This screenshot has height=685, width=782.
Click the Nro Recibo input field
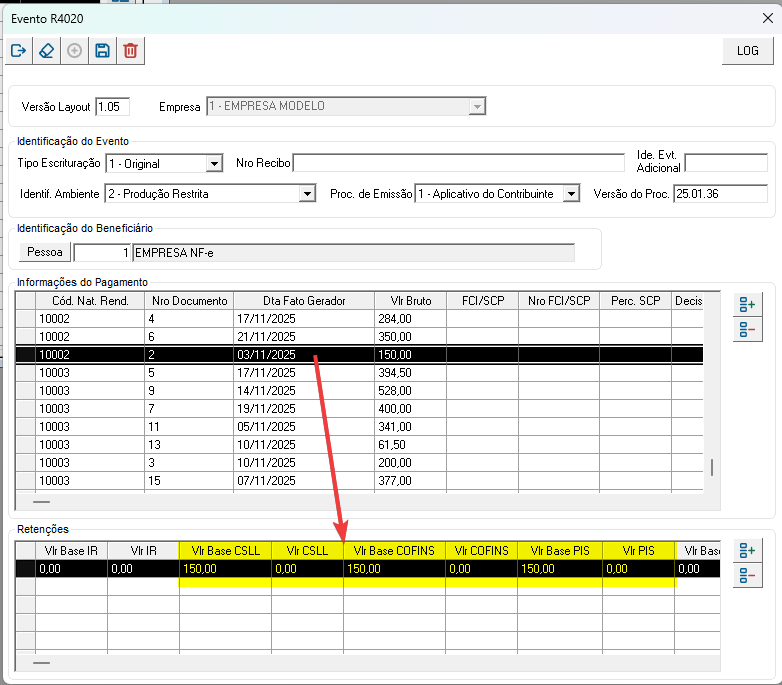458,163
